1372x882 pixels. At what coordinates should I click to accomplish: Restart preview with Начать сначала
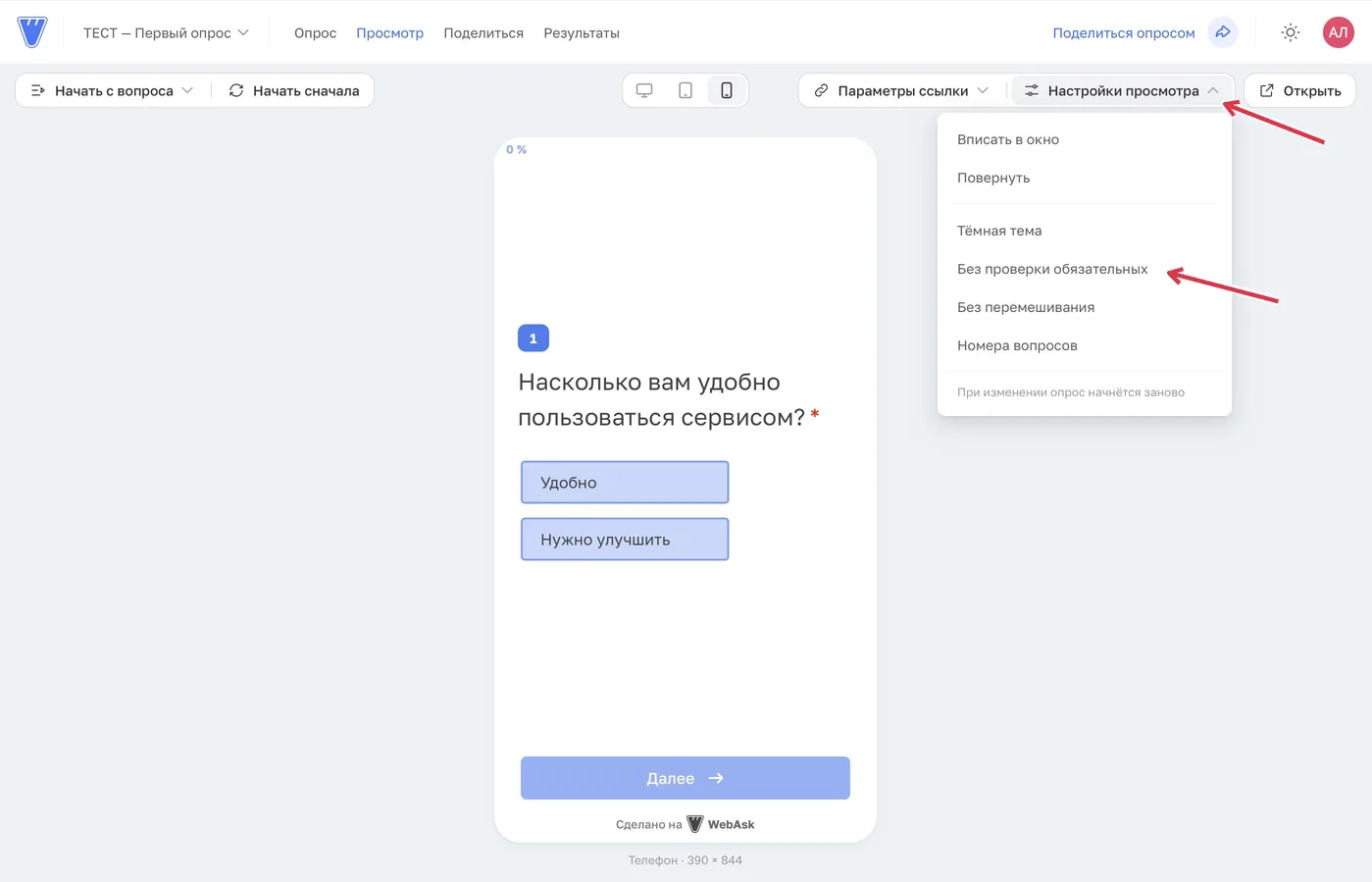click(294, 90)
